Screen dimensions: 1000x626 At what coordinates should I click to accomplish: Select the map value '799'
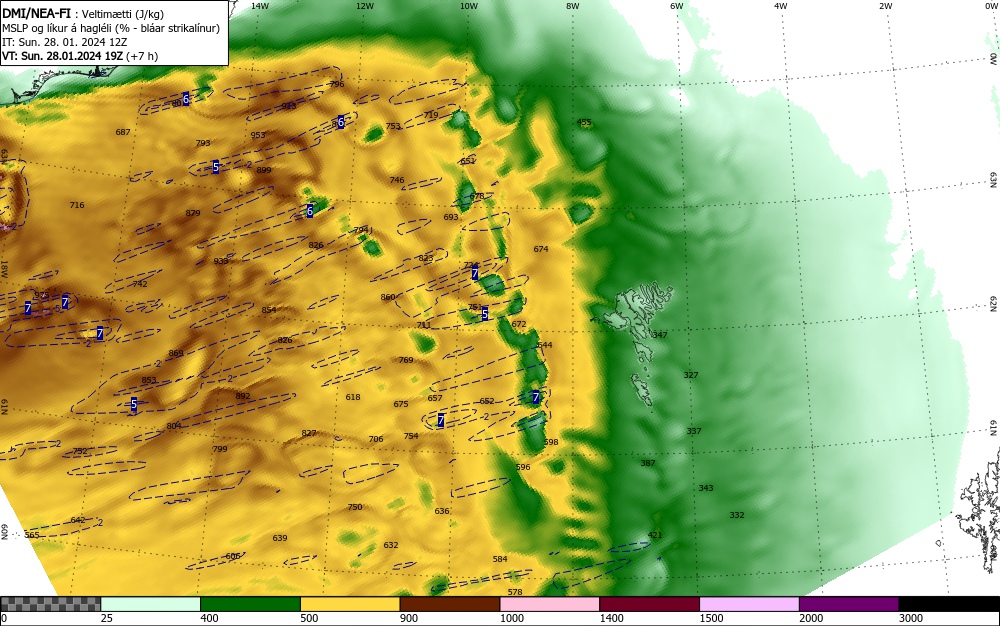(x=219, y=449)
